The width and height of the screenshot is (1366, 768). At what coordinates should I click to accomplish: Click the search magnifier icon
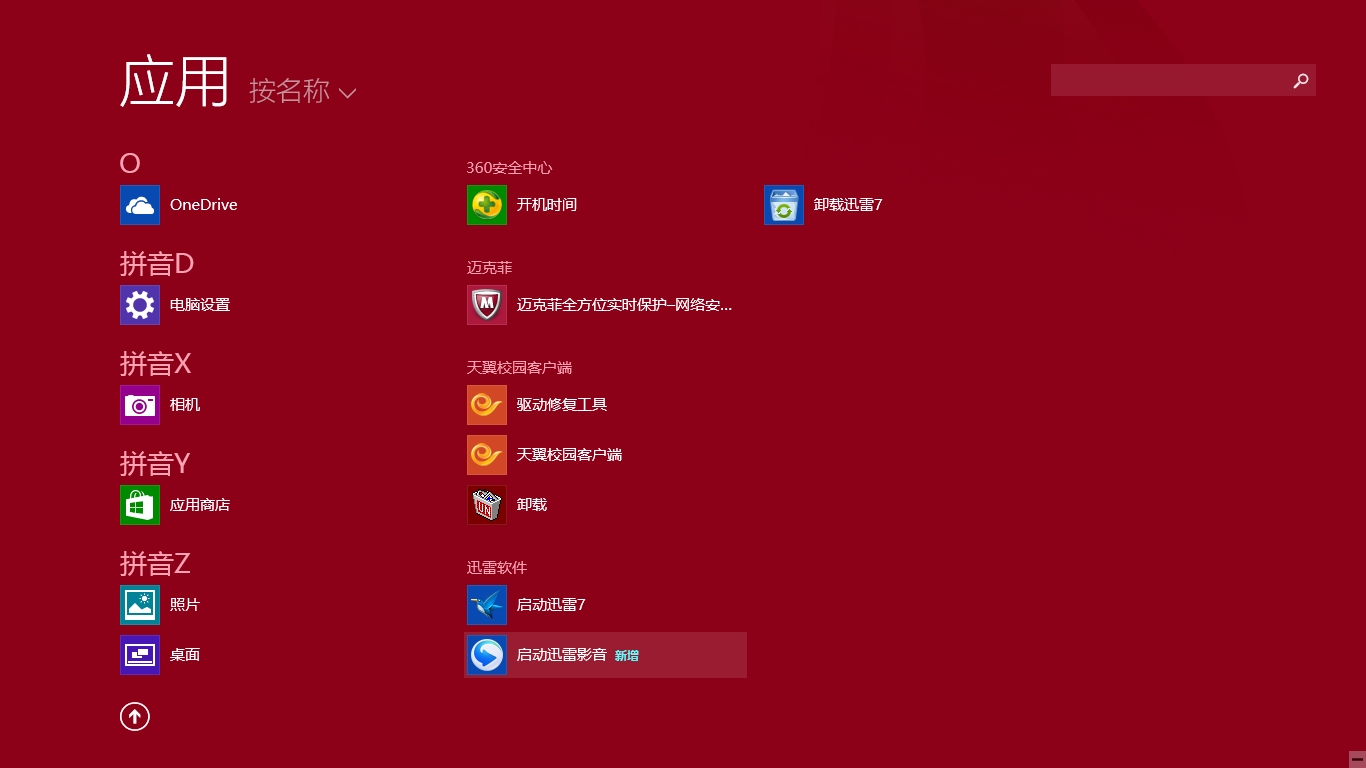tap(1301, 80)
